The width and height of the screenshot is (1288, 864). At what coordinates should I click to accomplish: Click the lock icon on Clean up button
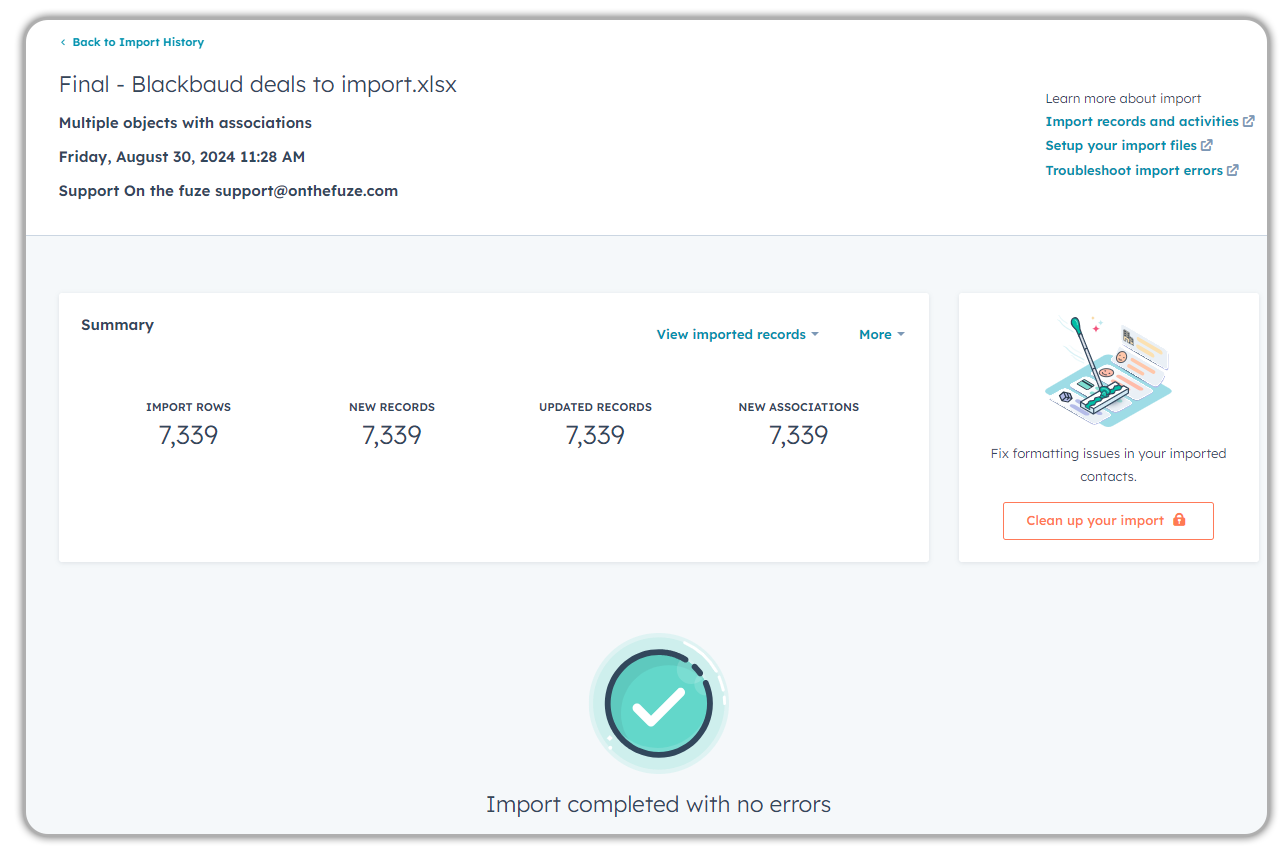1179,520
